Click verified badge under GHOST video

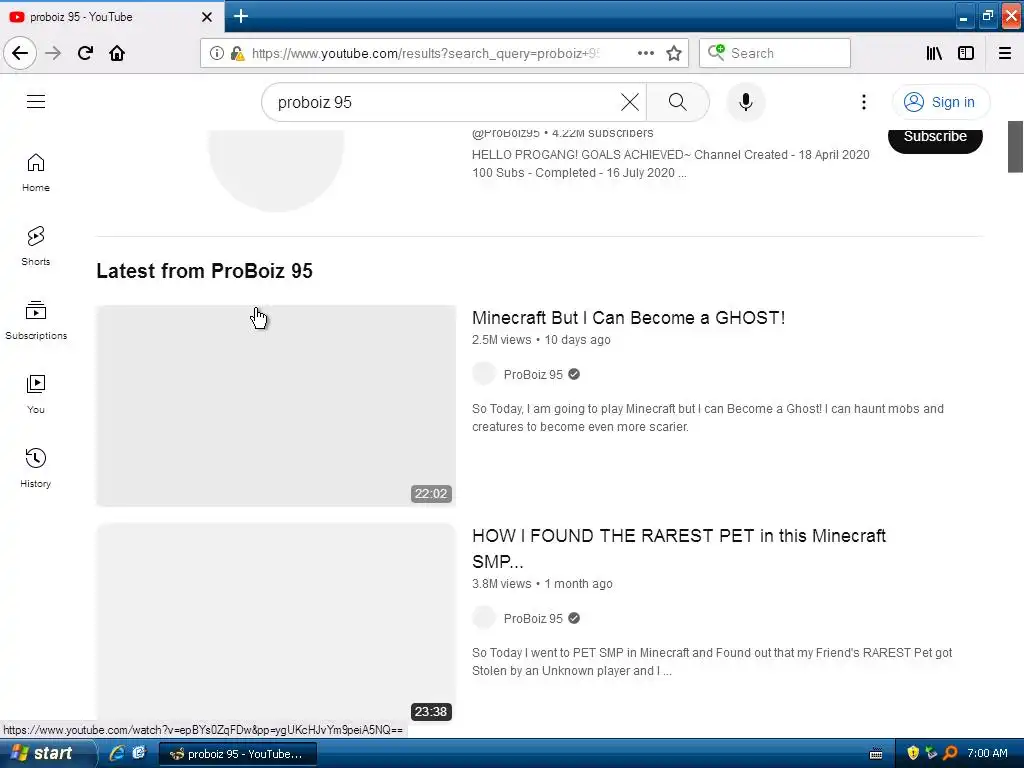(x=574, y=374)
